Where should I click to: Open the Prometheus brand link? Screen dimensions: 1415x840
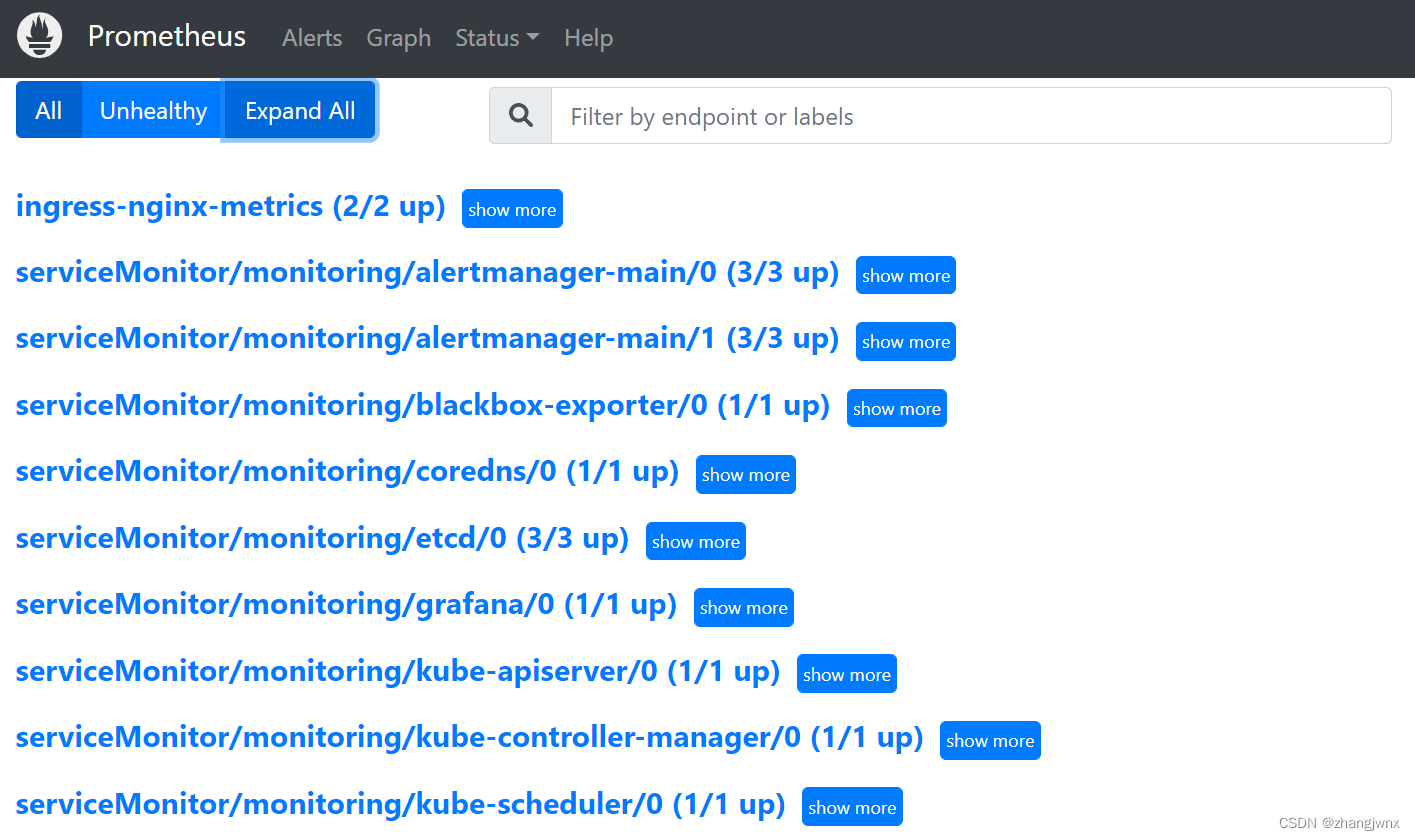pyautogui.click(x=167, y=37)
